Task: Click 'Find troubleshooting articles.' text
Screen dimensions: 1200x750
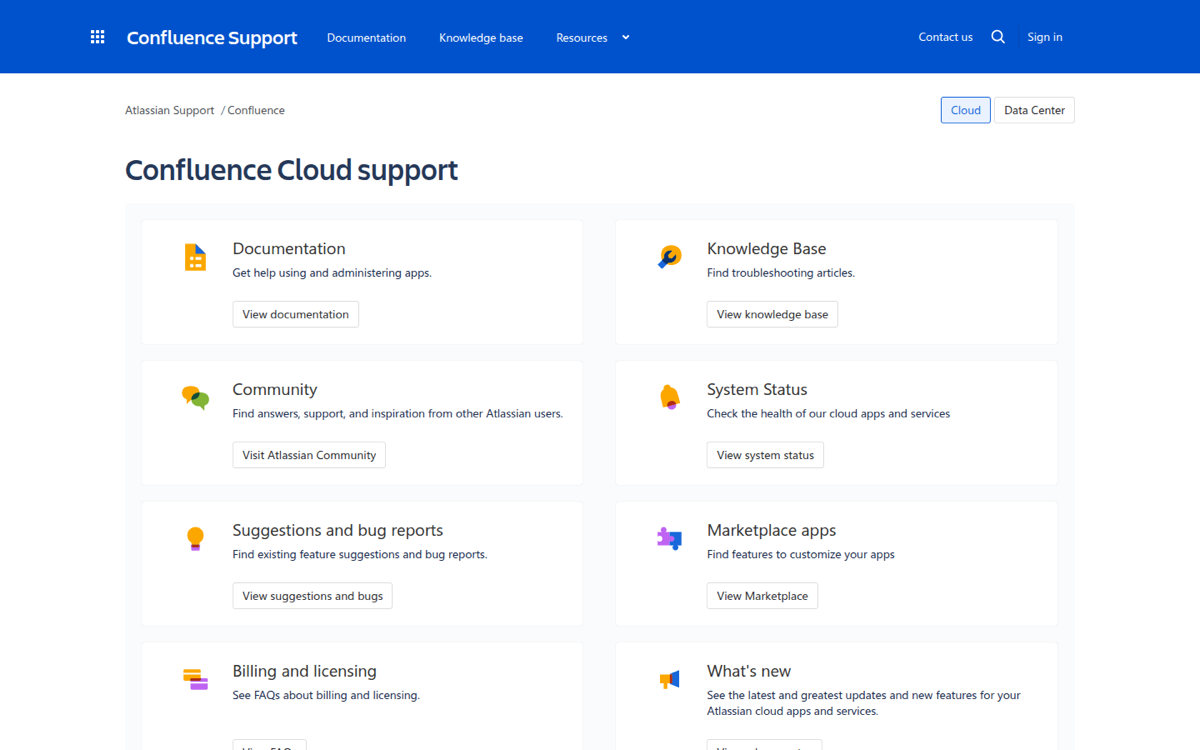Action: [781, 273]
